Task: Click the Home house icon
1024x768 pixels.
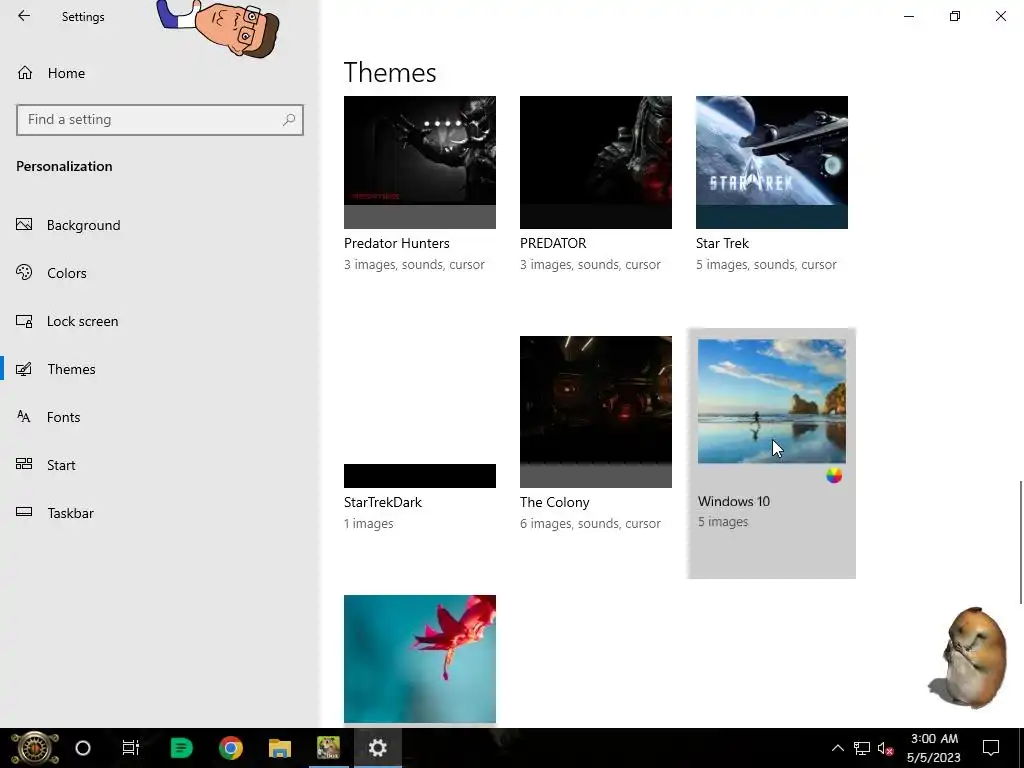Action: pyautogui.click(x=25, y=72)
